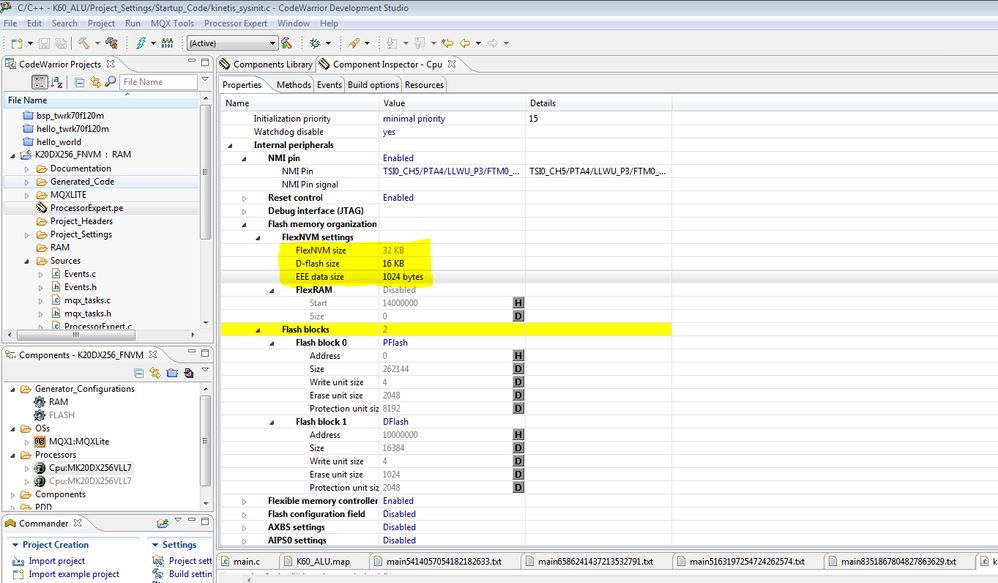Toggle hex format for FlexRAM Start
Image resolution: width=998 pixels, height=583 pixels.
point(518,303)
